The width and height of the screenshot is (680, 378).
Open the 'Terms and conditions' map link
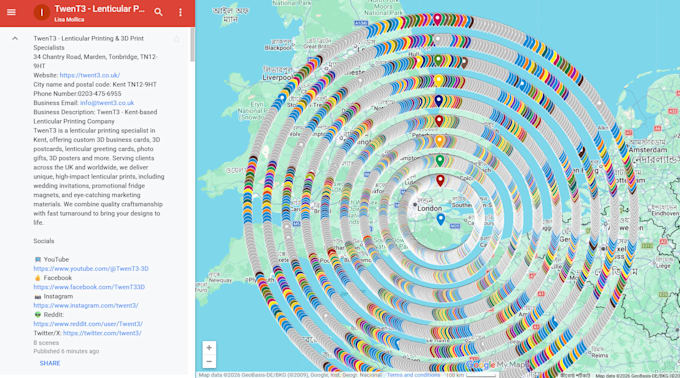click(x=413, y=375)
